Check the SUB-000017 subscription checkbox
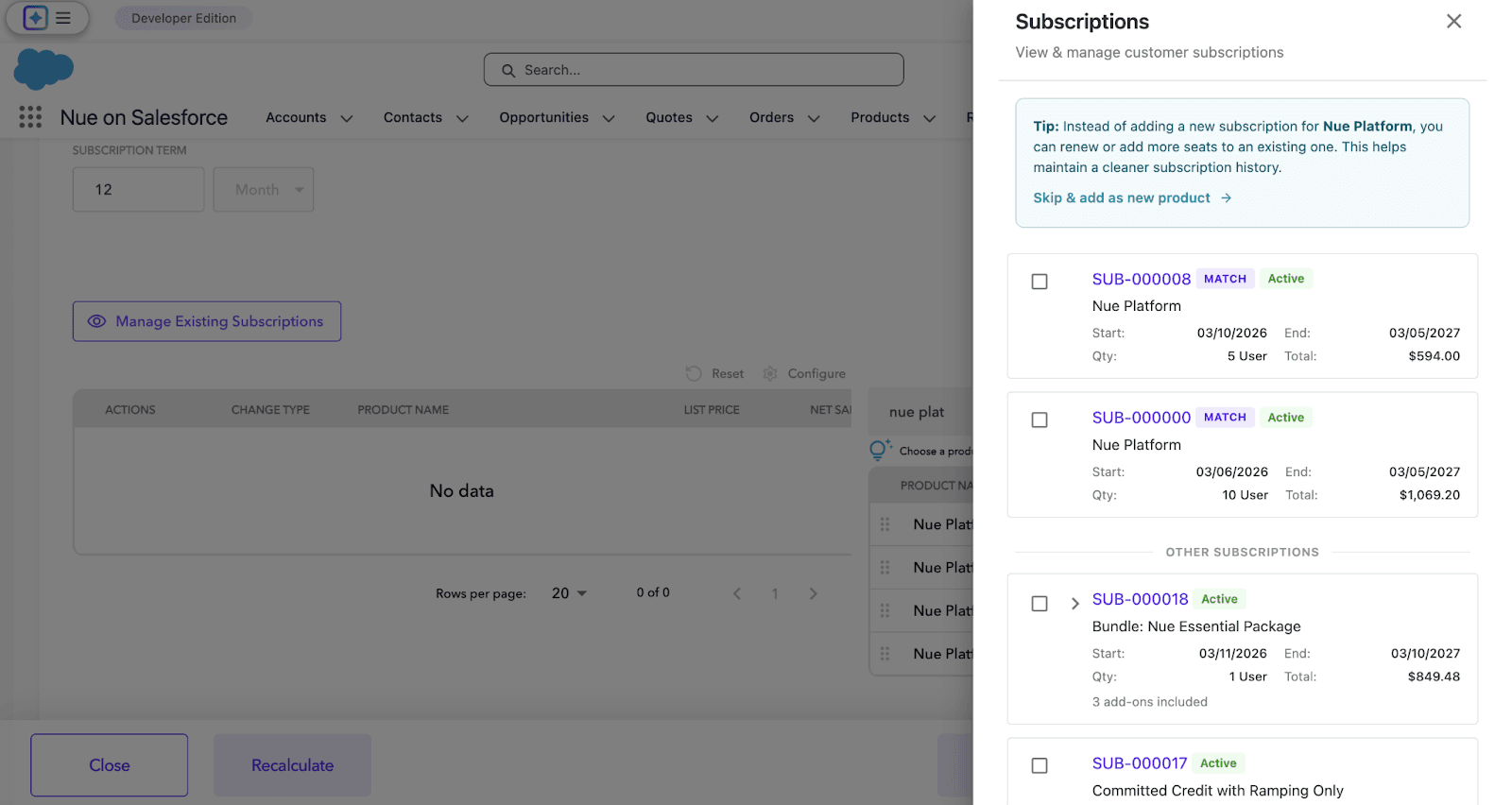The width and height of the screenshot is (1512, 805). (1039, 765)
